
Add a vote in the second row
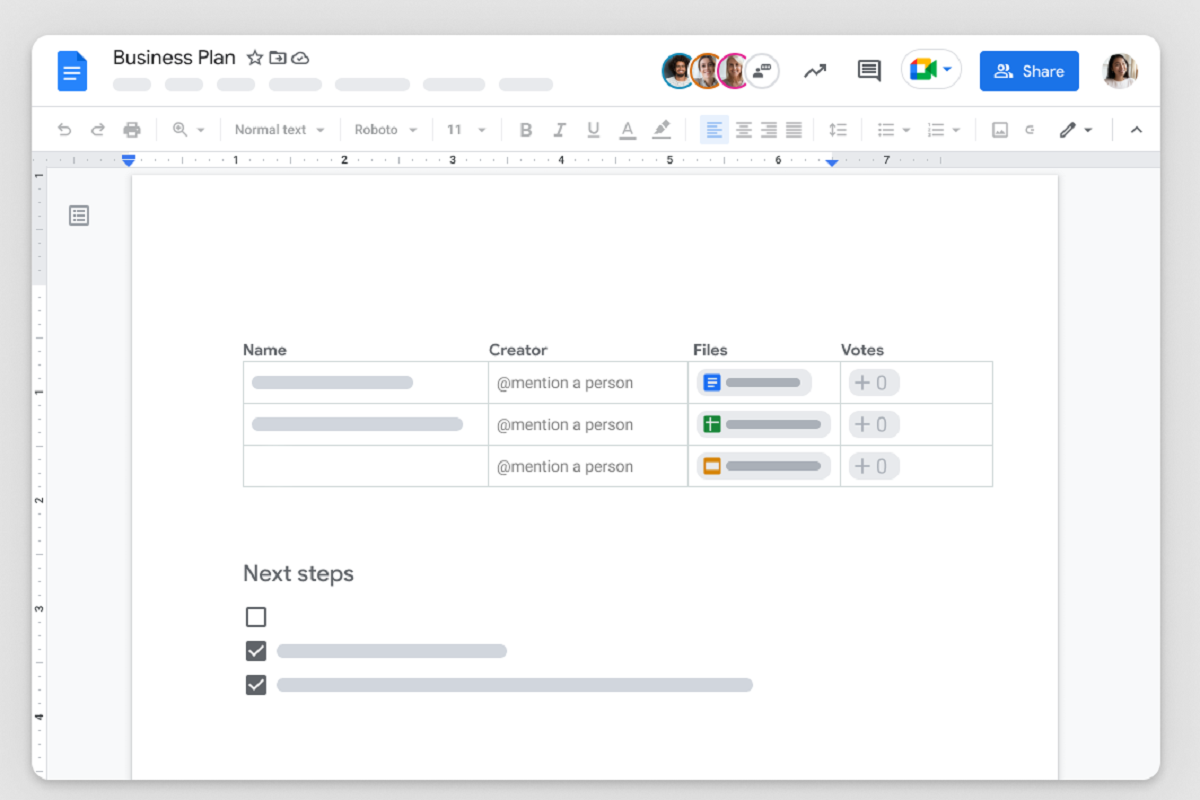tap(874, 425)
